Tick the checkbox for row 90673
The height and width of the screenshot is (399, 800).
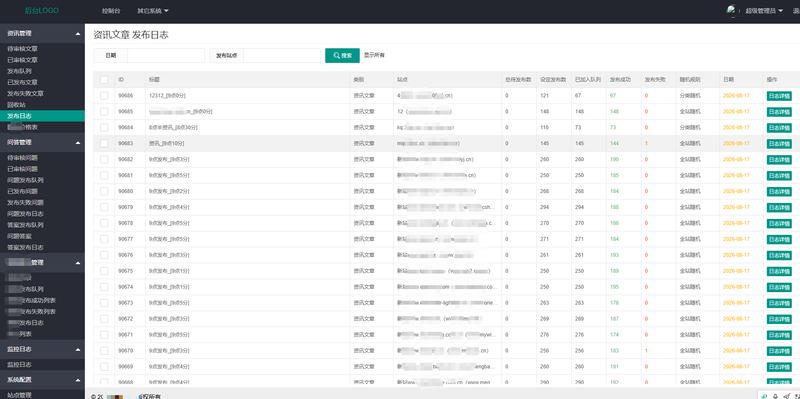pos(104,303)
